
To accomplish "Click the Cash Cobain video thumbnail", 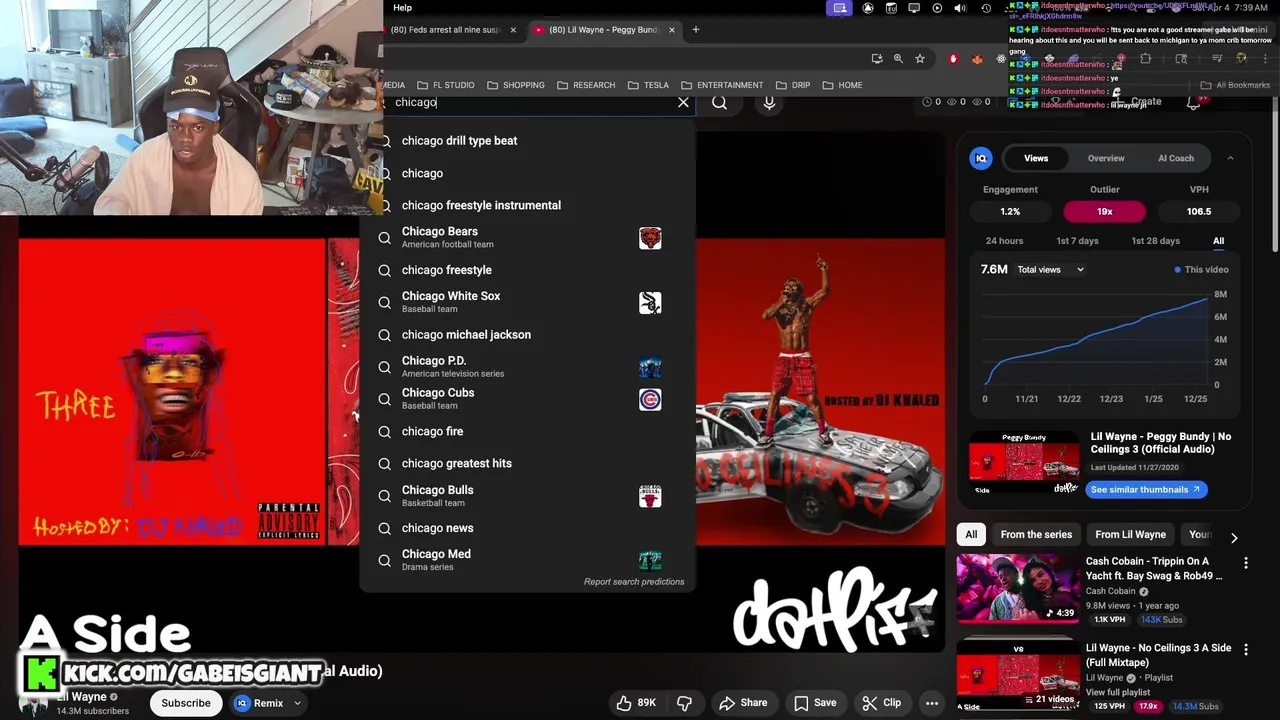I will click(x=1017, y=588).
